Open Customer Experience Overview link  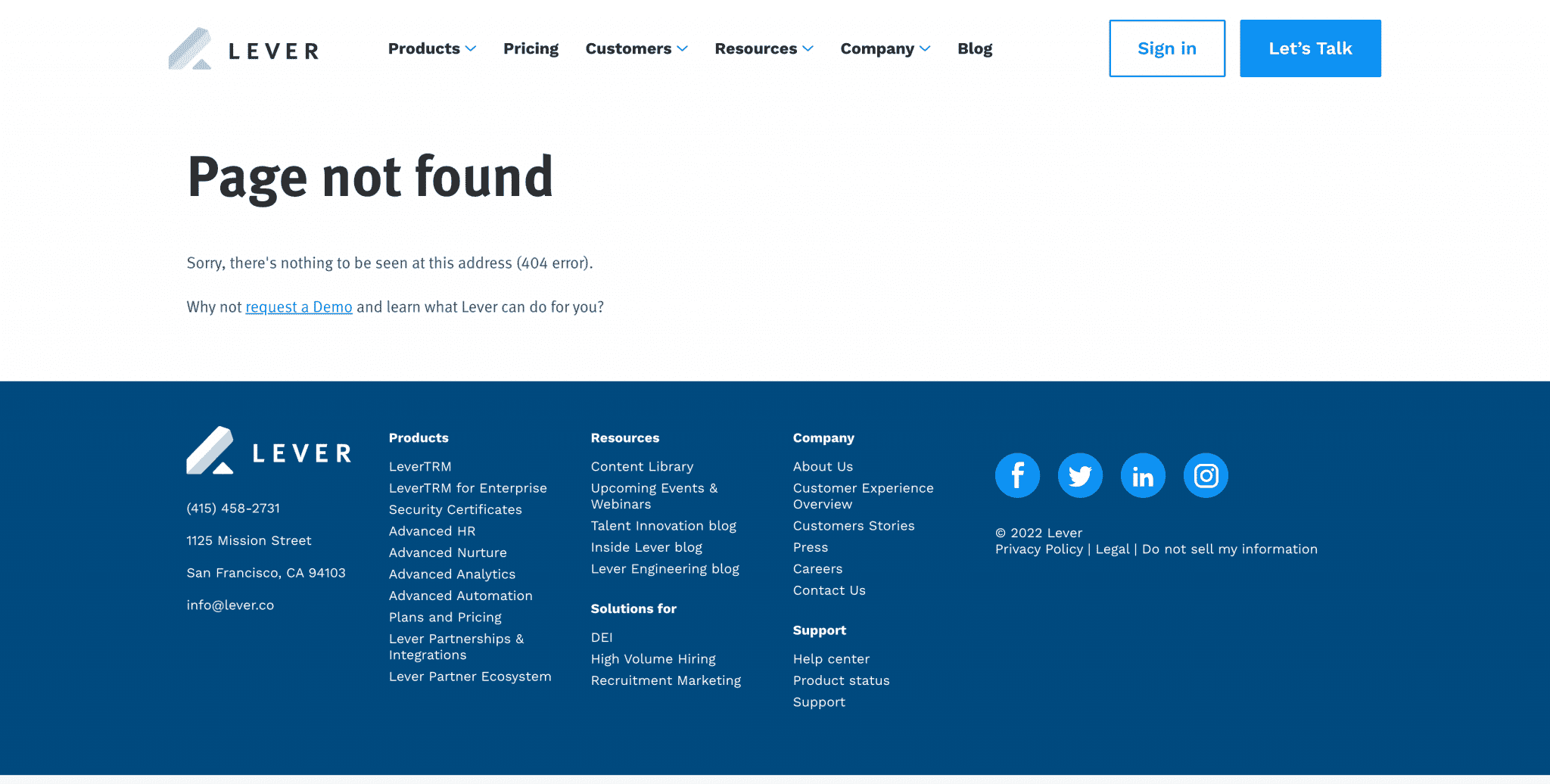(x=863, y=496)
